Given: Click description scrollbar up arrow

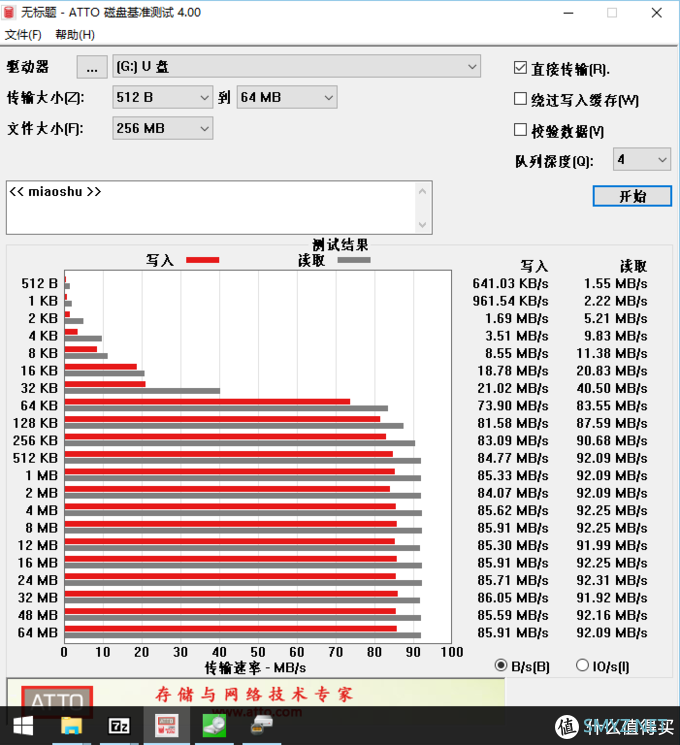Looking at the screenshot, I should pyautogui.click(x=422, y=191).
